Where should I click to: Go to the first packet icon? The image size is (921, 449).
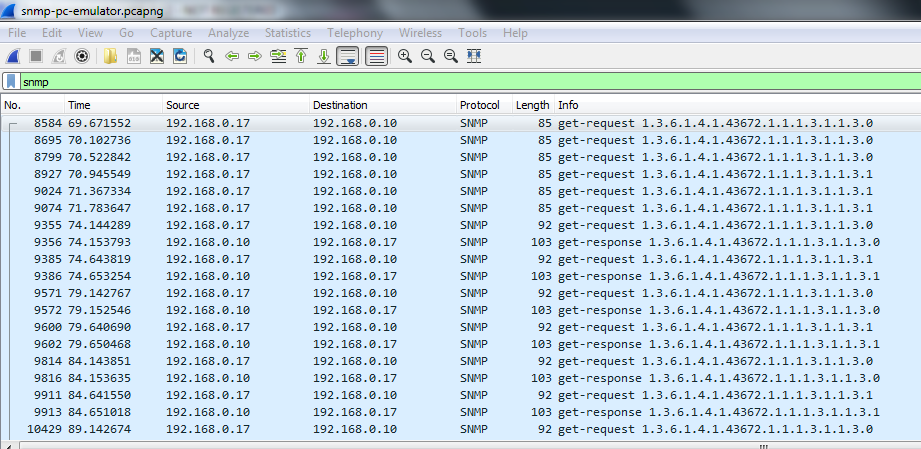pos(300,56)
